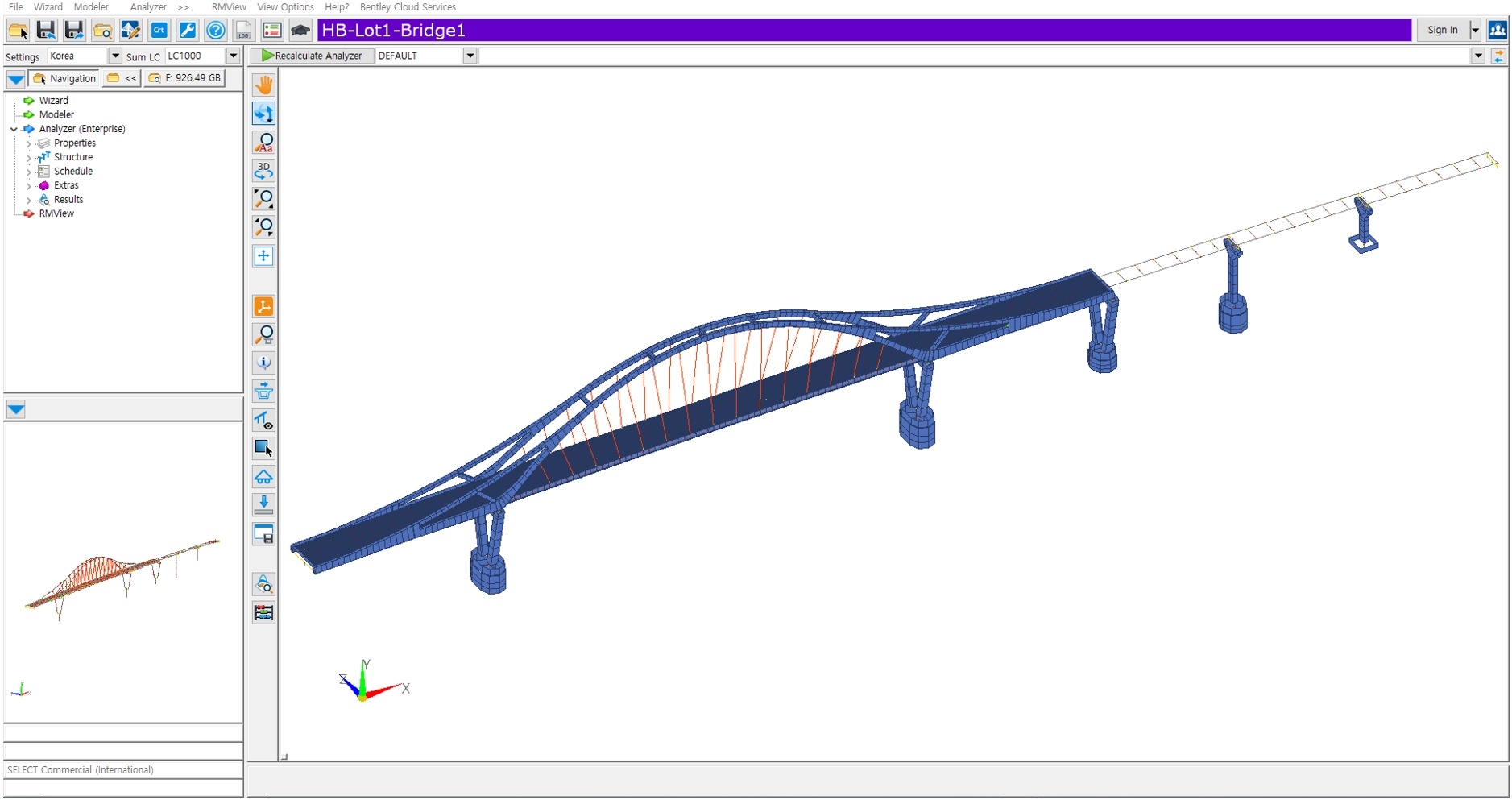Click the blue question mark help icon
The height and width of the screenshot is (800, 1512).
coord(215,31)
